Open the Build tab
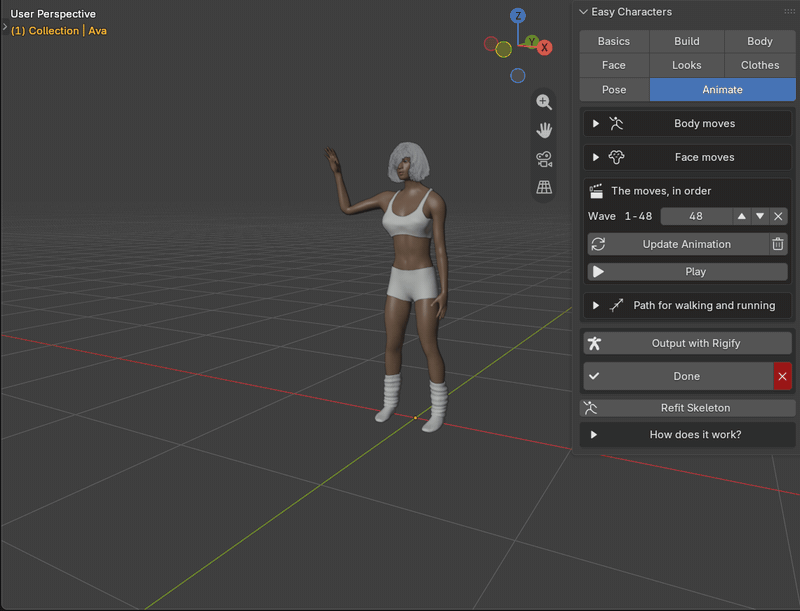The width and height of the screenshot is (800, 611). pos(687,41)
